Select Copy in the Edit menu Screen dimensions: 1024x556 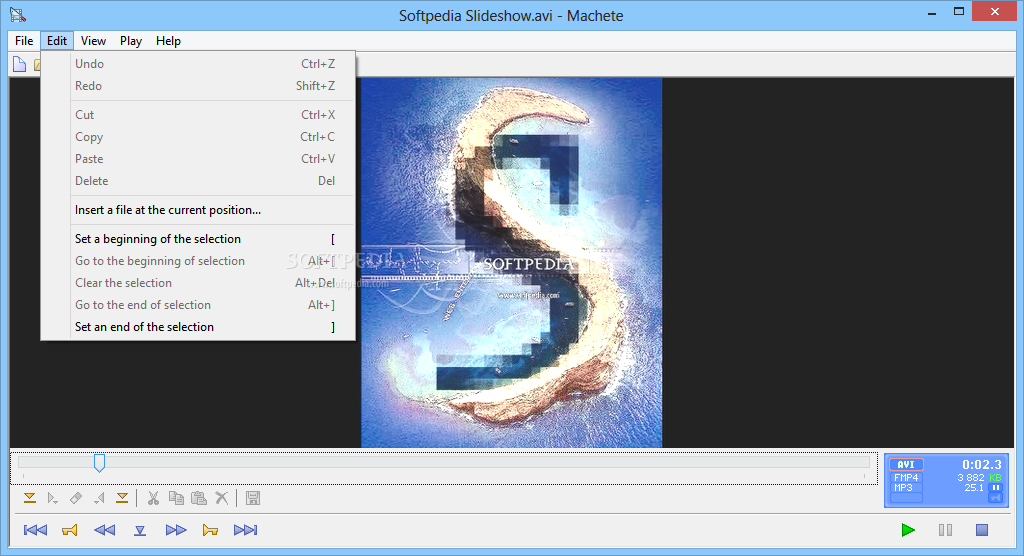click(199, 137)
